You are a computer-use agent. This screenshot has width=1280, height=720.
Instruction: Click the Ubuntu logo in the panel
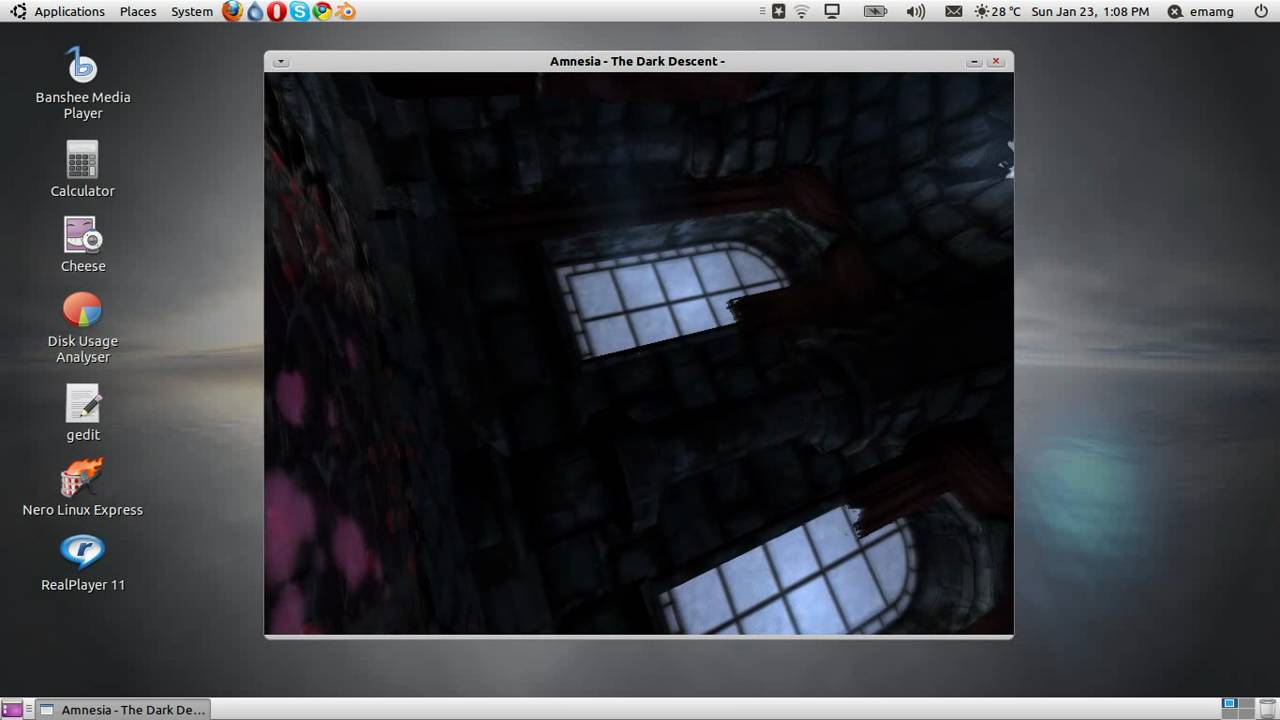[x=18, y=11]
